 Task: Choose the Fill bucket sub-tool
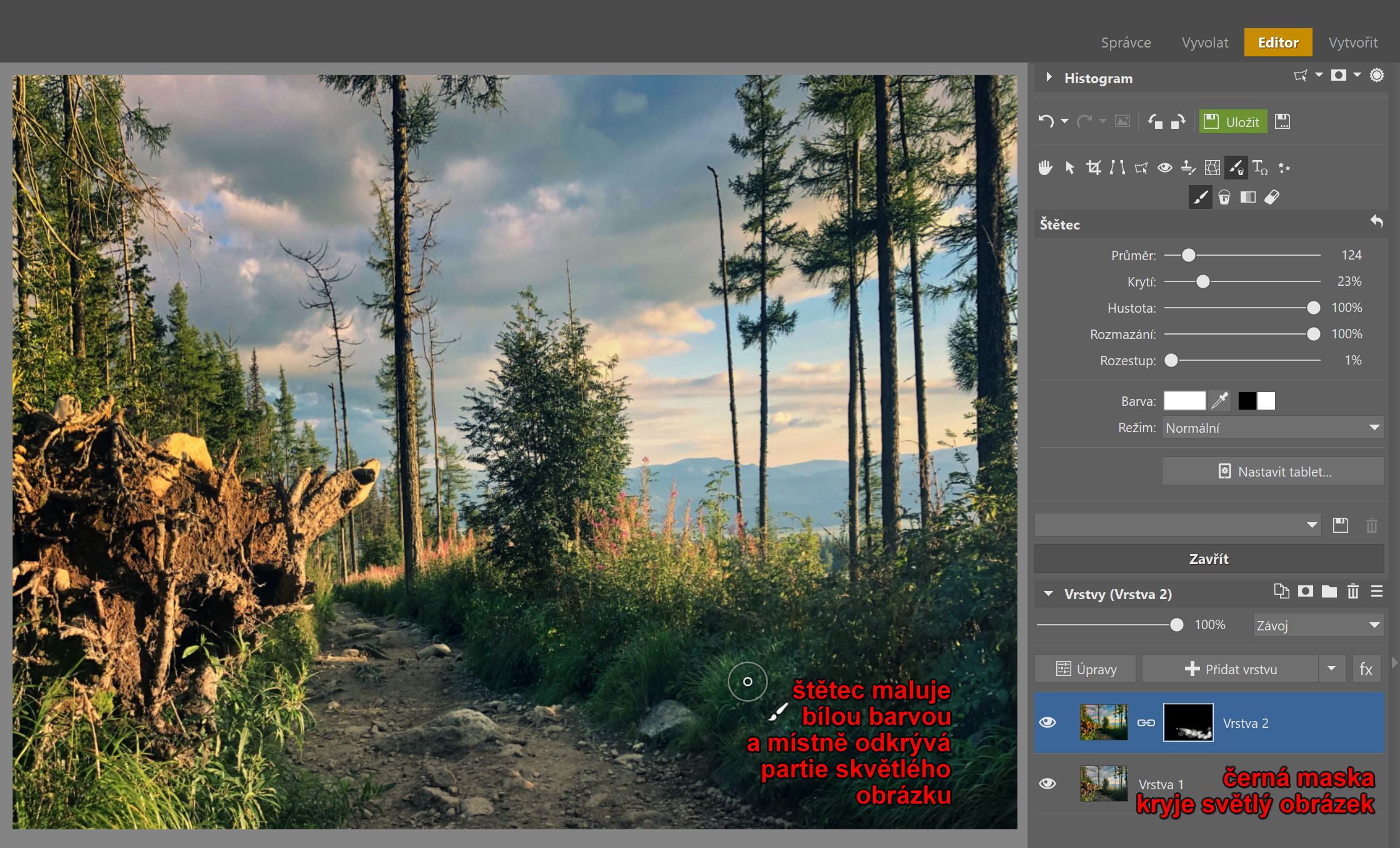click(1224, 198)
